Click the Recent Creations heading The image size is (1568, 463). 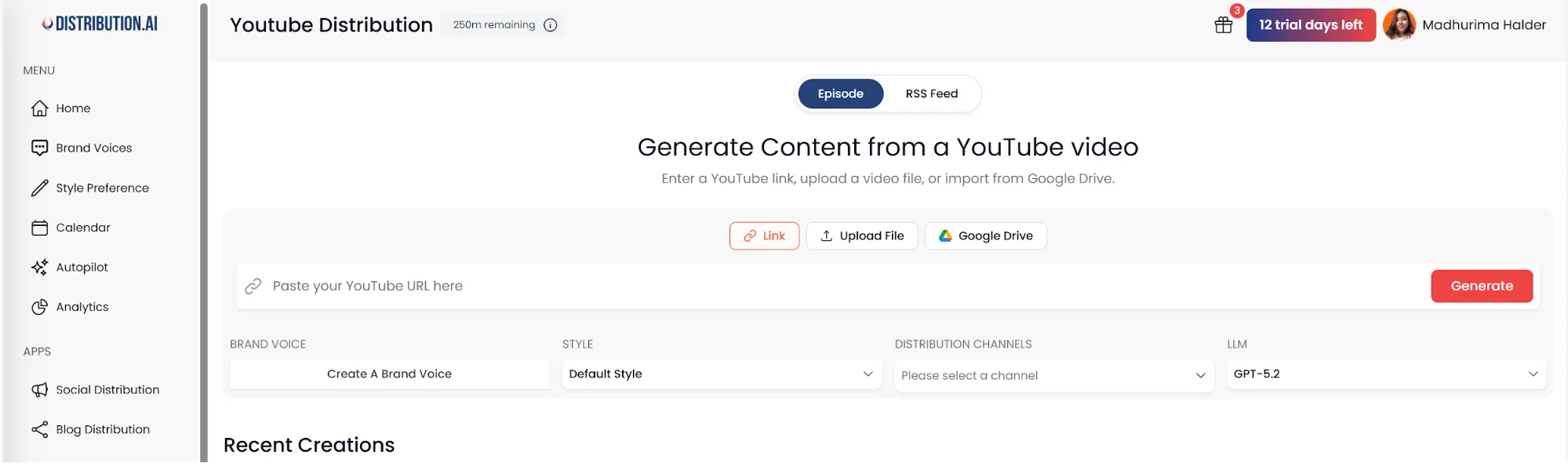[x=309, y=445]
